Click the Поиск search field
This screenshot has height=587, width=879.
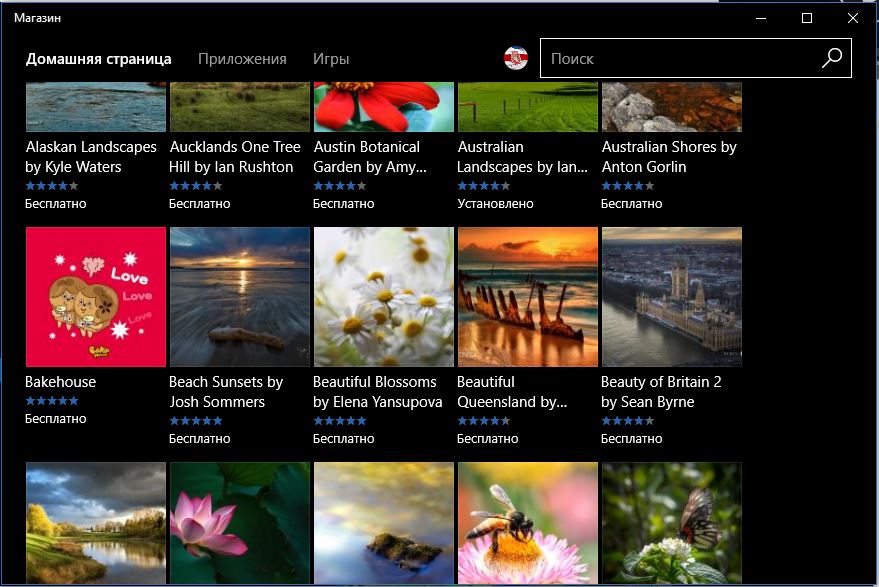[x=696, y=58]
